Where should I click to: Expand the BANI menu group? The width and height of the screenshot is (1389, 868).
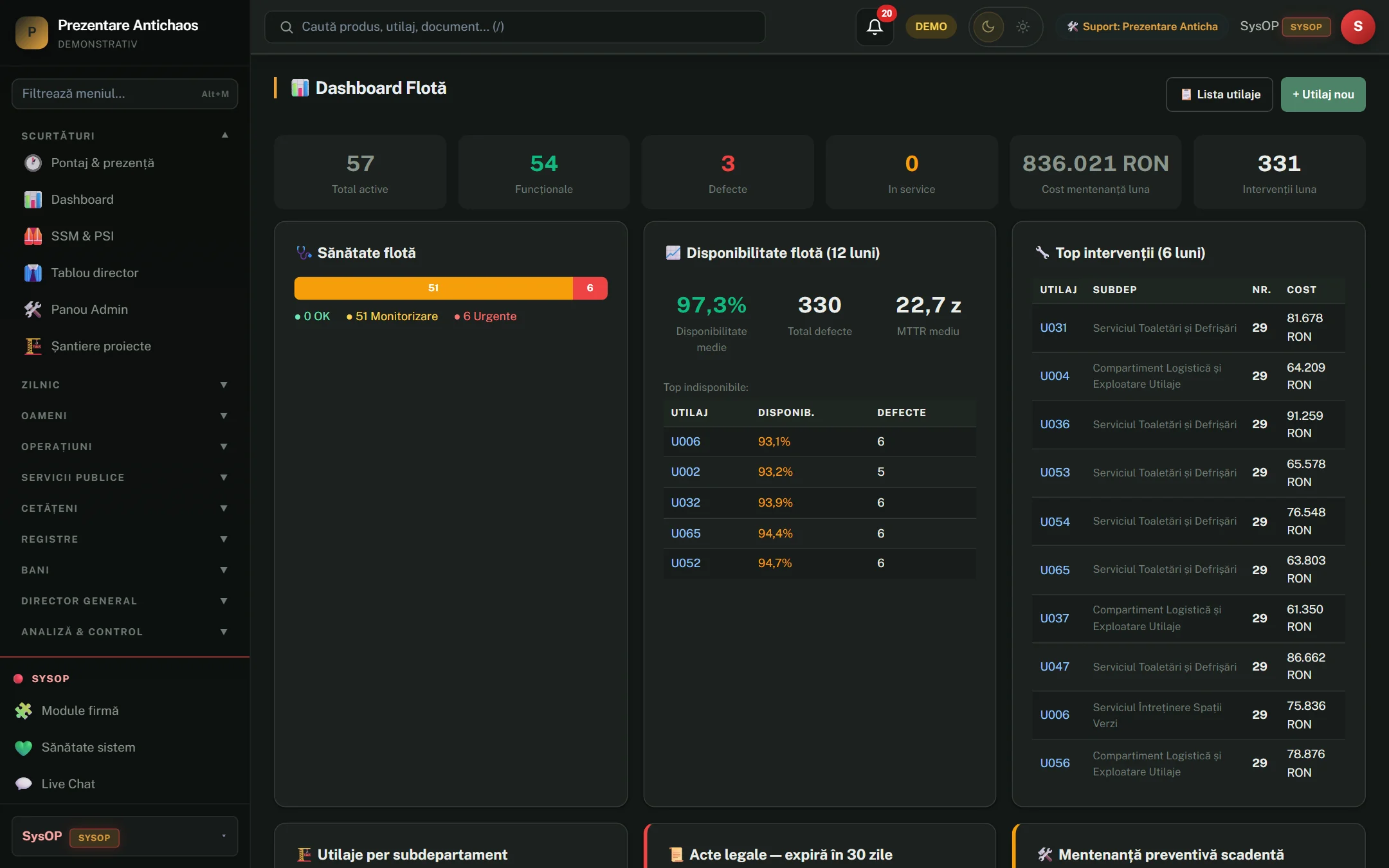[125, 570]
